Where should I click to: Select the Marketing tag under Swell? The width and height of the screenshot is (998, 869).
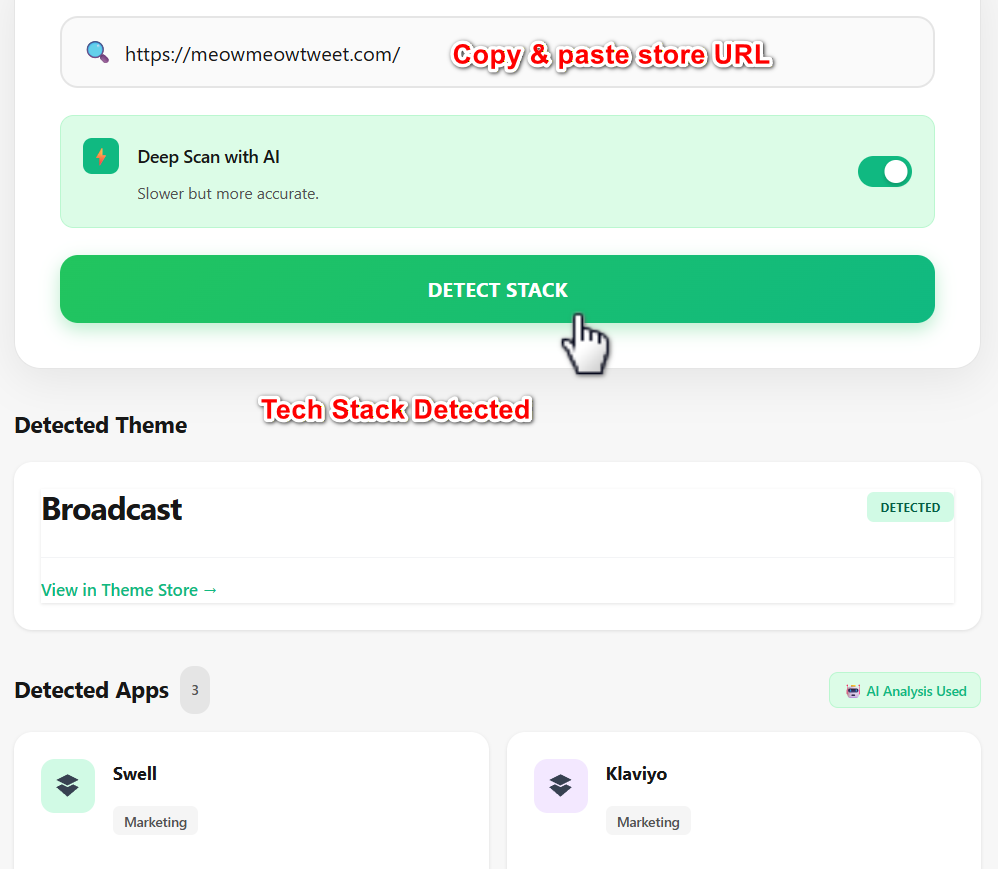(155, 821)
